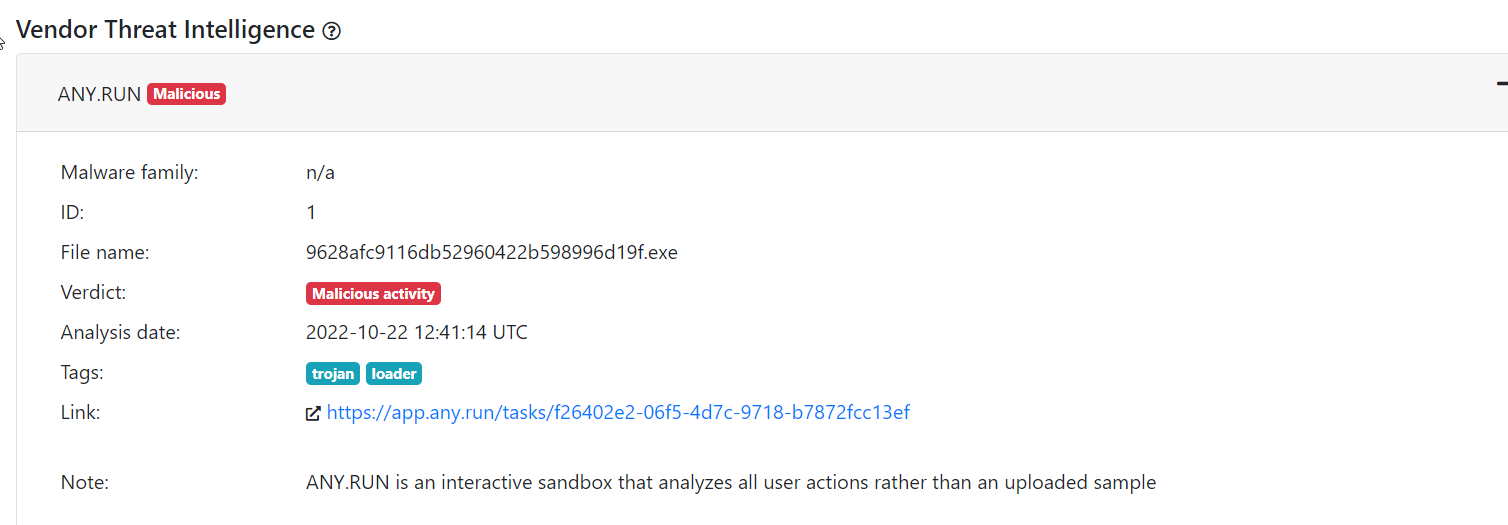Click the File name label
Screen dimensions: 1508x525
[105, 252]
